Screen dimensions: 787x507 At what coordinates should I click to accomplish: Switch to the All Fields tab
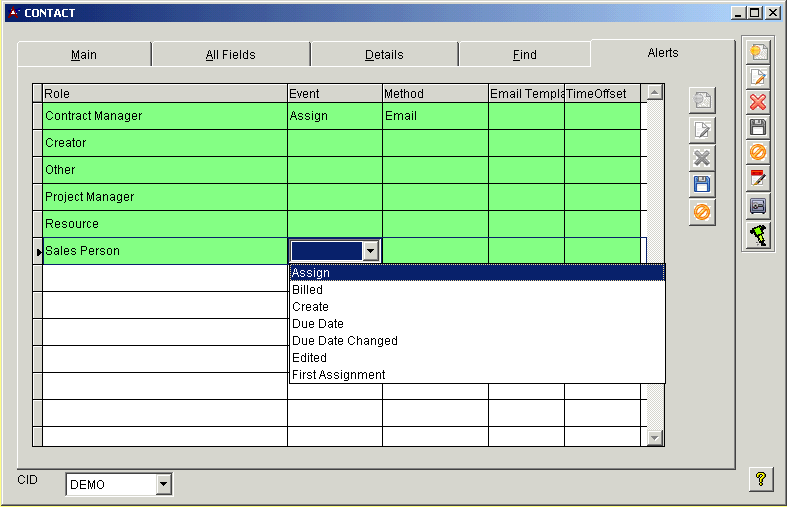click(x=230, y=55)
